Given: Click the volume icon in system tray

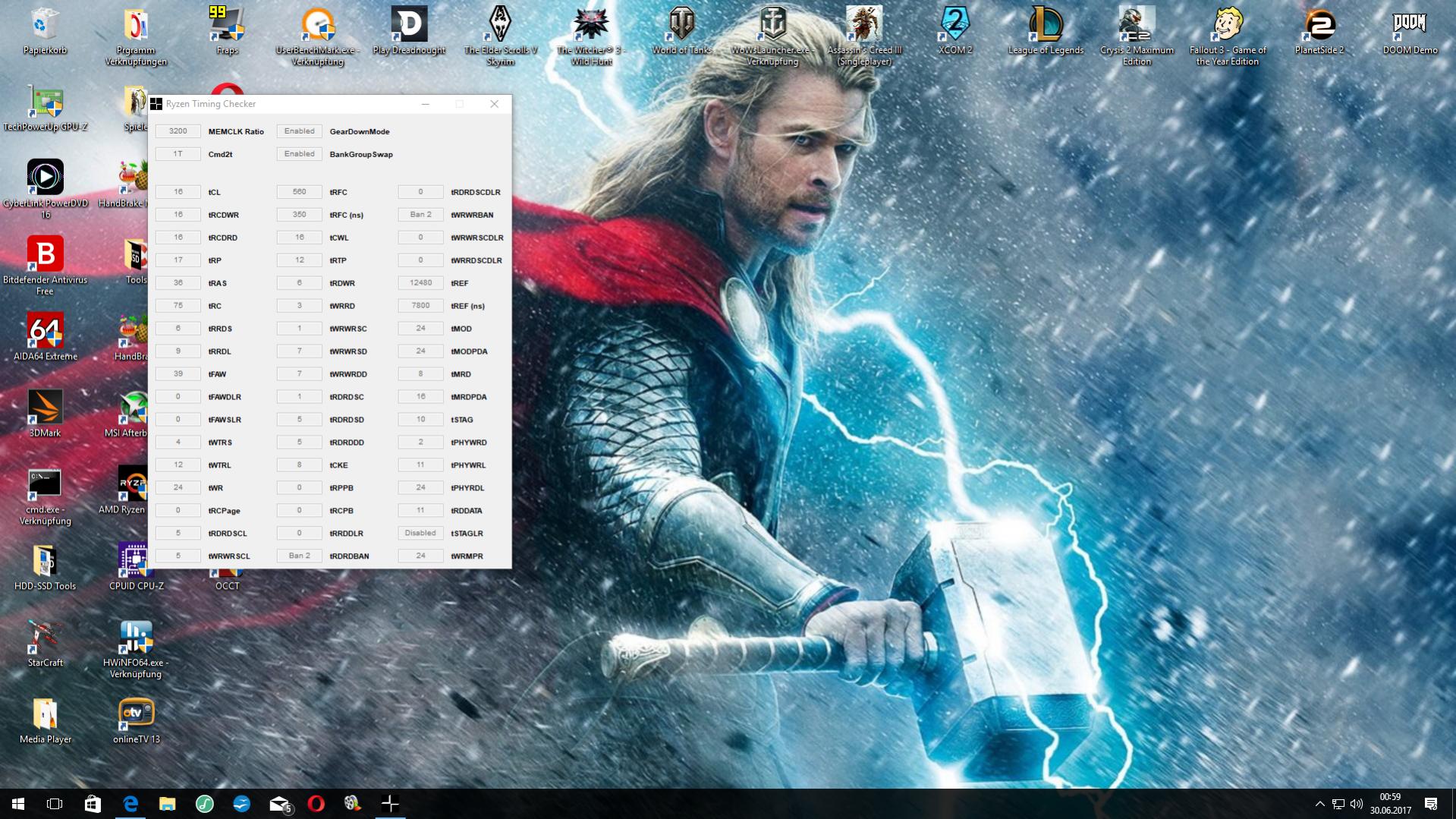Looking at the screenshot, I should 1357,804.
